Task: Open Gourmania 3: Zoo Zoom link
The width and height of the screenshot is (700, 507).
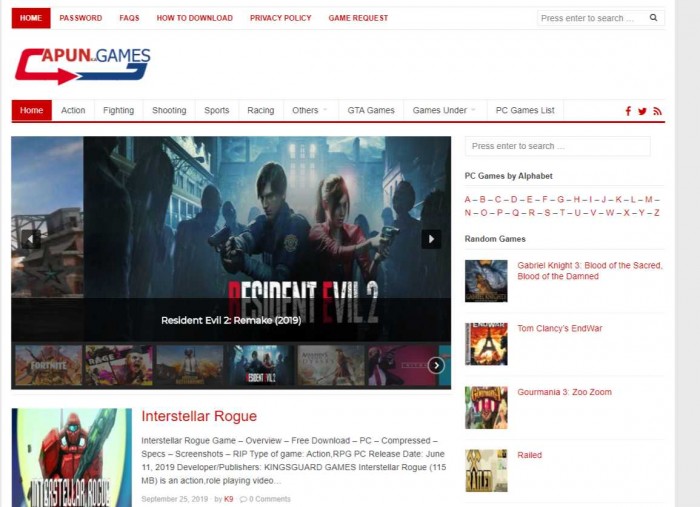Action: 564,392
